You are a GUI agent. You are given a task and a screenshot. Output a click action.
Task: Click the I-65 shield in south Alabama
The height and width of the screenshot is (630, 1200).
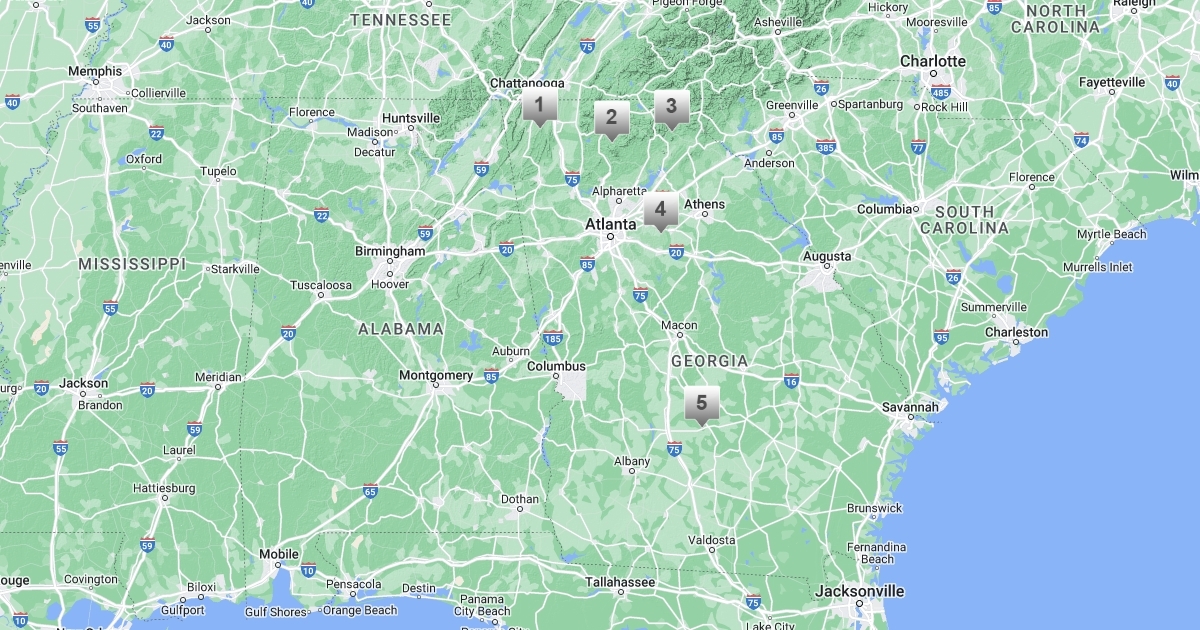[x=370, y=491]
